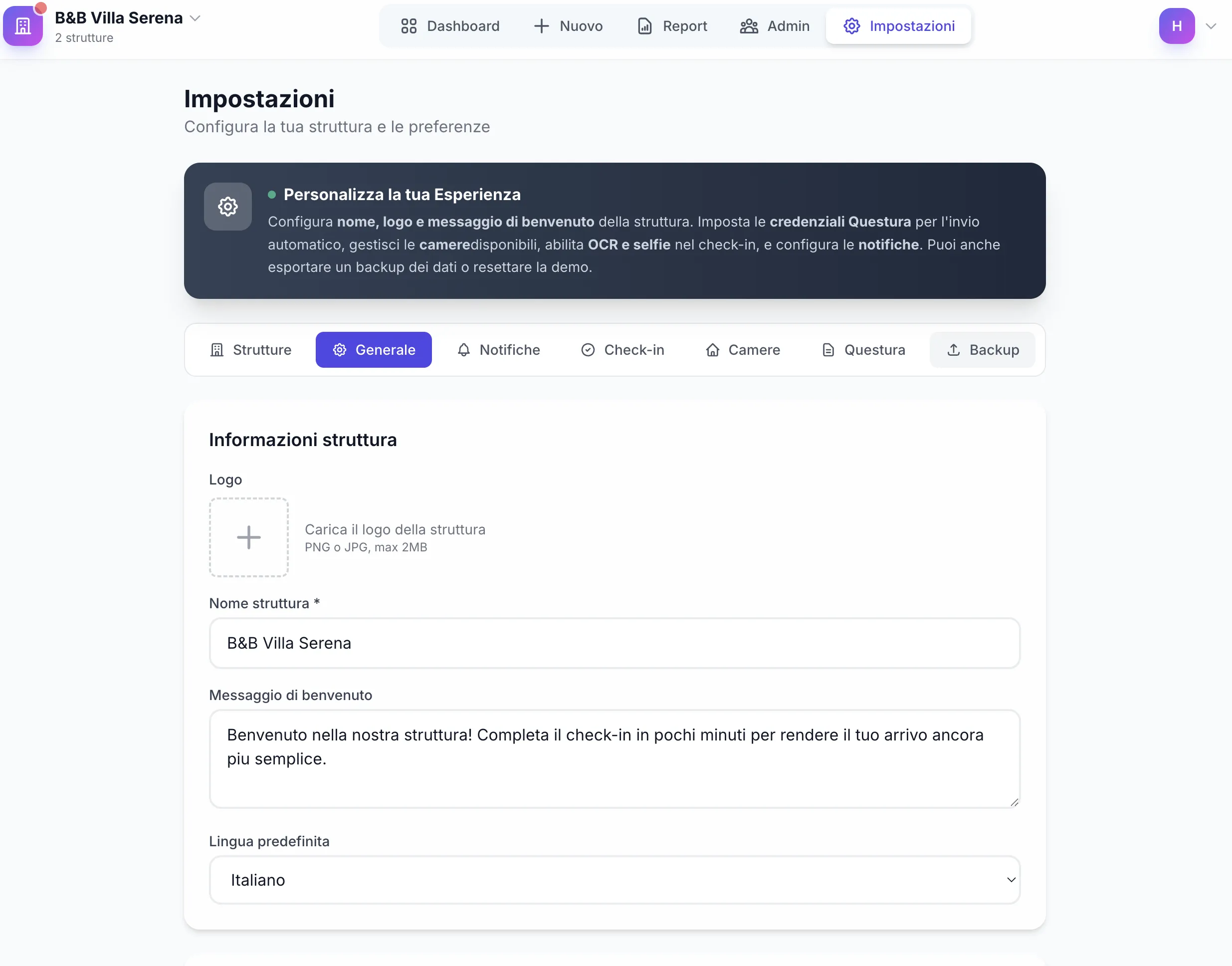Screen dimensions: 1232x966
Task: Click the Admin users icon
Action: pos(748,25)
